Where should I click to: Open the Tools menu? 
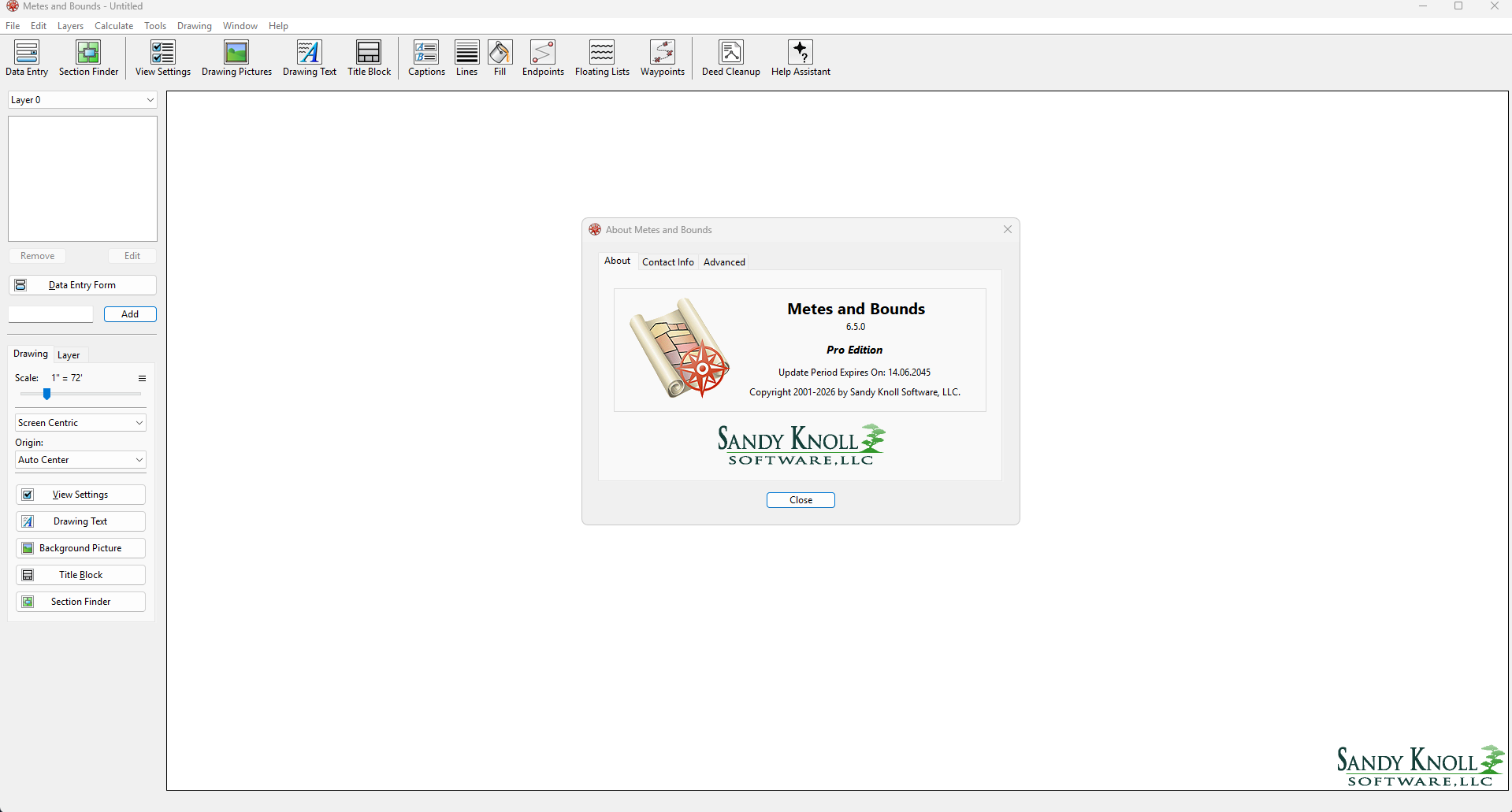pyautogui.click(x=155, y=26)
